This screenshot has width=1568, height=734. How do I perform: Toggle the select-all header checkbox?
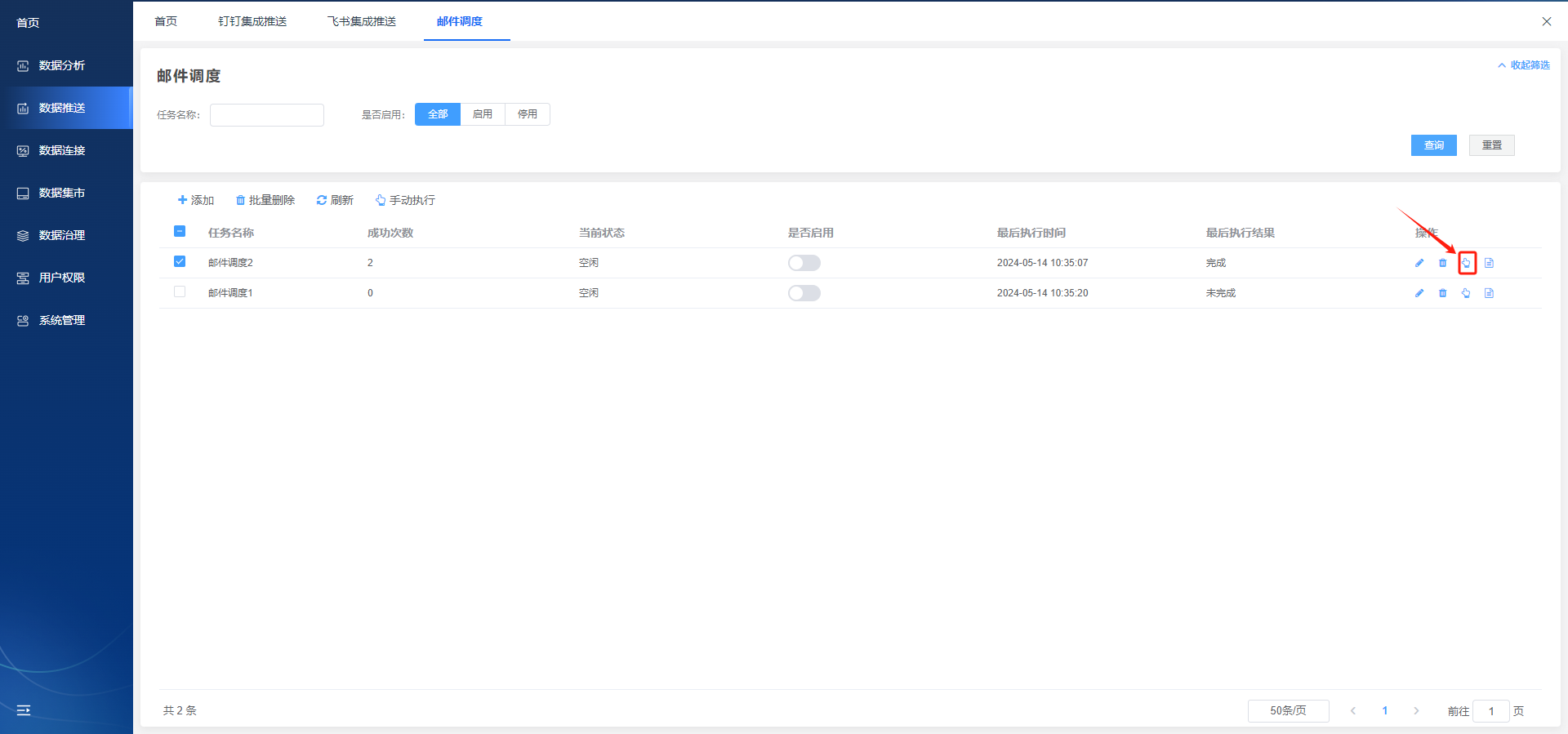[x=180, y=231]
